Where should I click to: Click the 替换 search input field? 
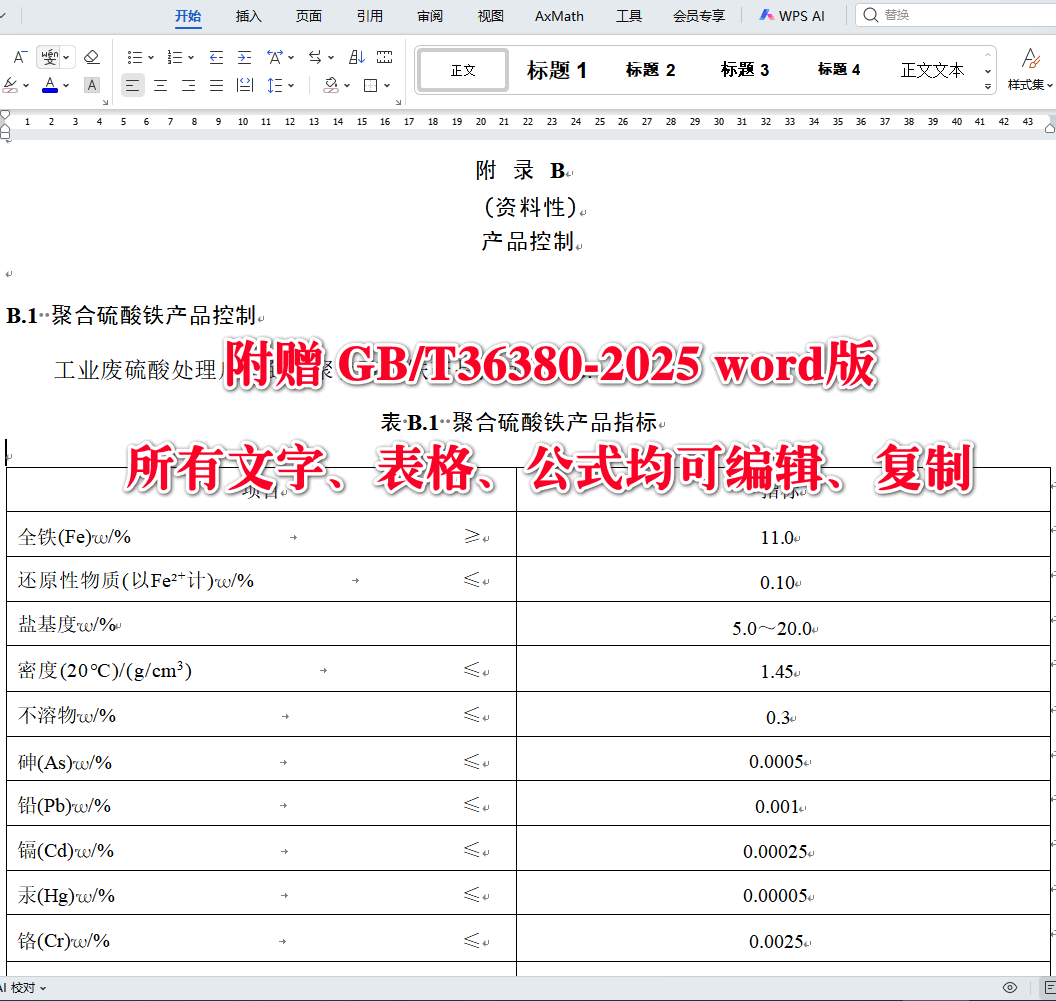[x=950, y=14]
